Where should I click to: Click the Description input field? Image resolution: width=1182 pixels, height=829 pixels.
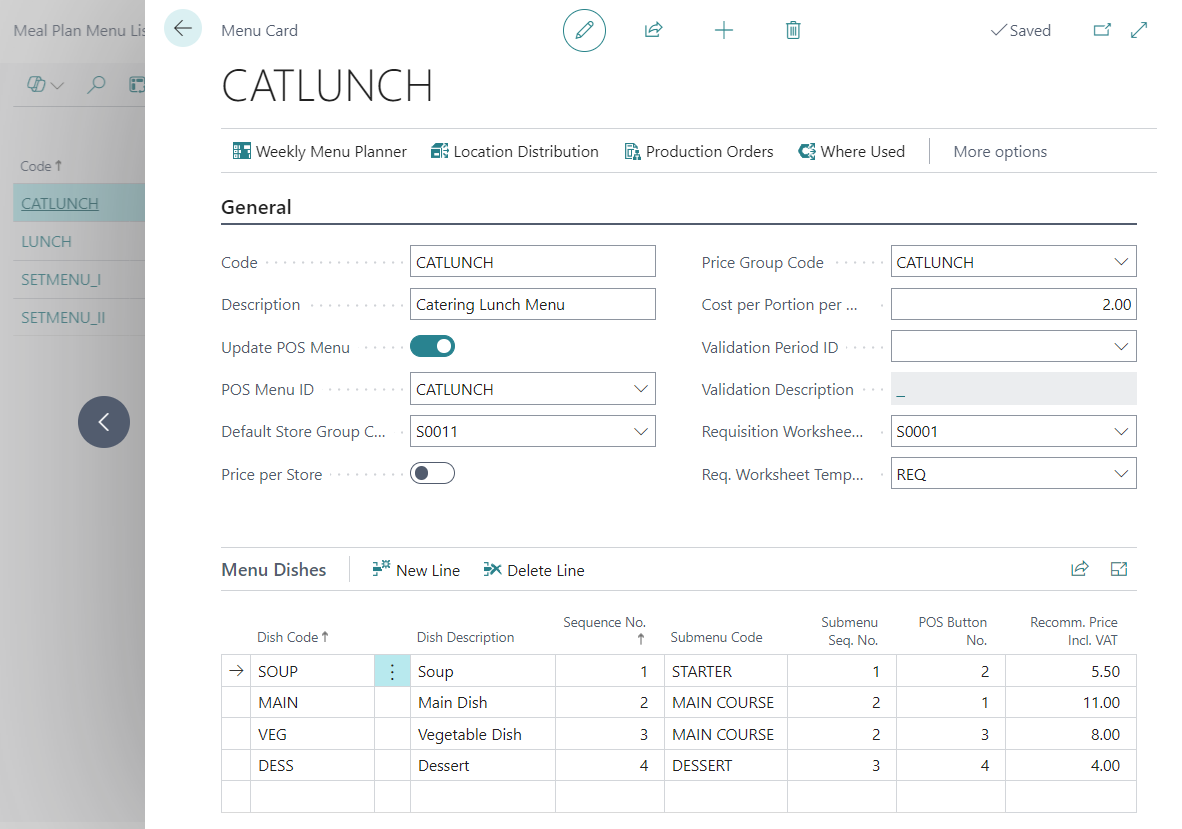tap(532, 304)
